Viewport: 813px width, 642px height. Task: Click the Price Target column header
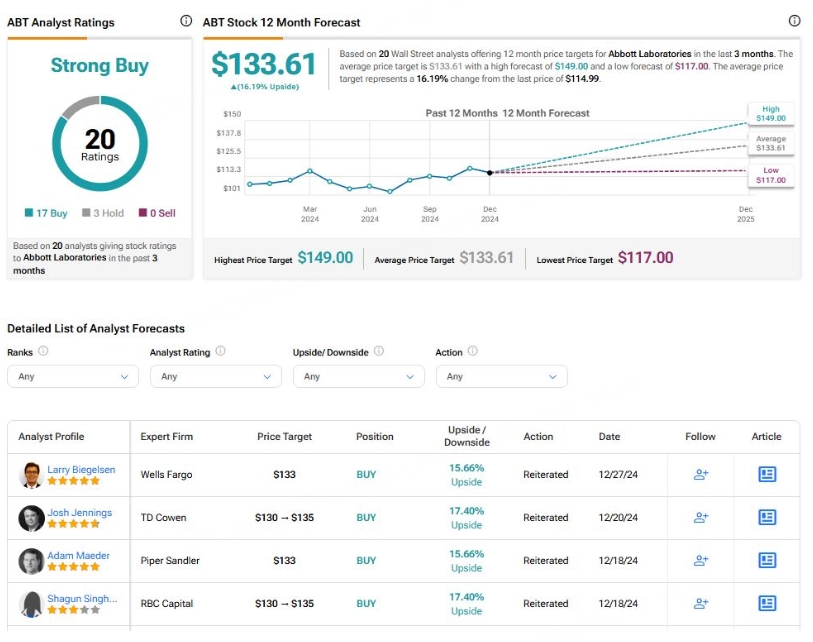[284, 437]
